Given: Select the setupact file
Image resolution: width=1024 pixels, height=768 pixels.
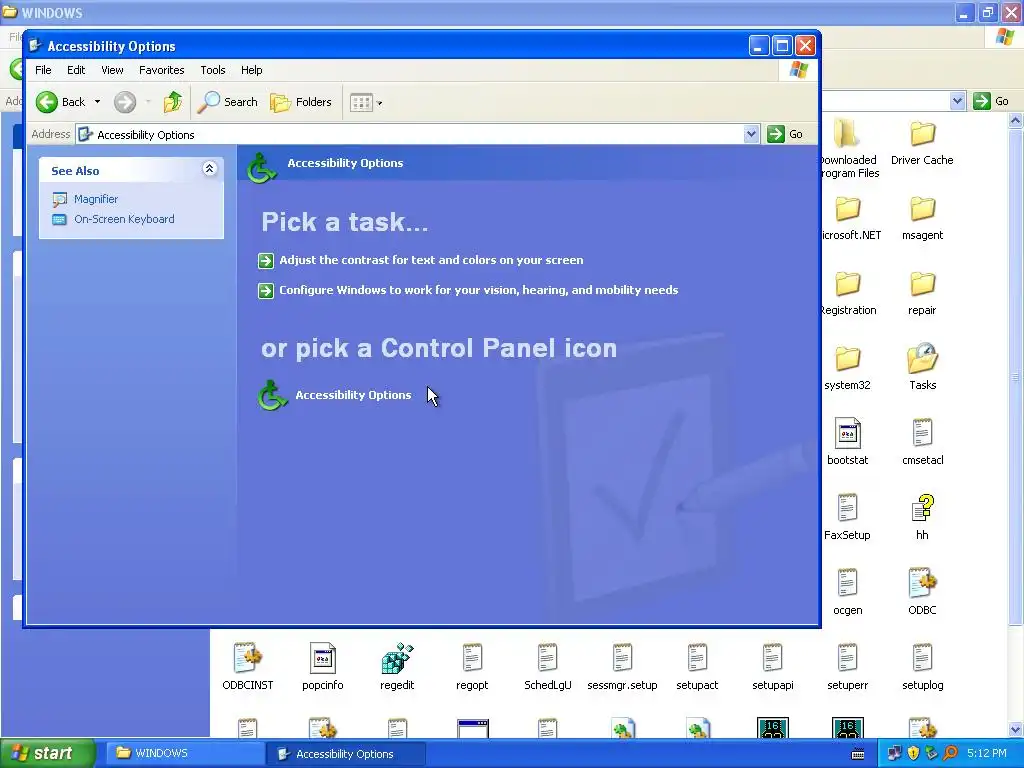Looking at the screenshot, I should coord(697,667).
